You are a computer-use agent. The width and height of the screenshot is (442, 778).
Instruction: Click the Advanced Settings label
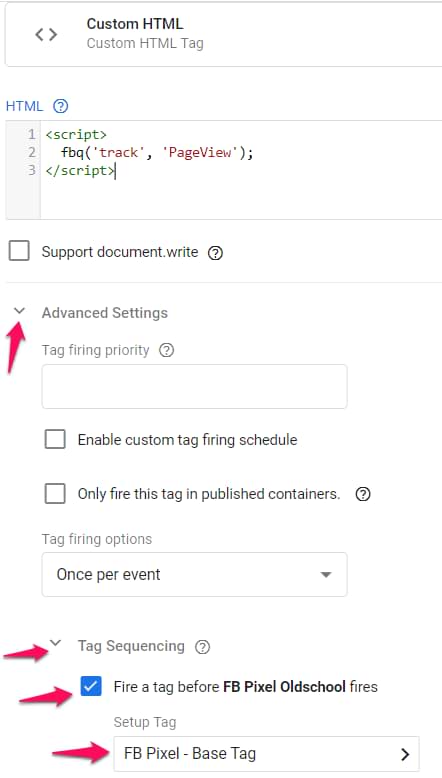tap(105, 313)
